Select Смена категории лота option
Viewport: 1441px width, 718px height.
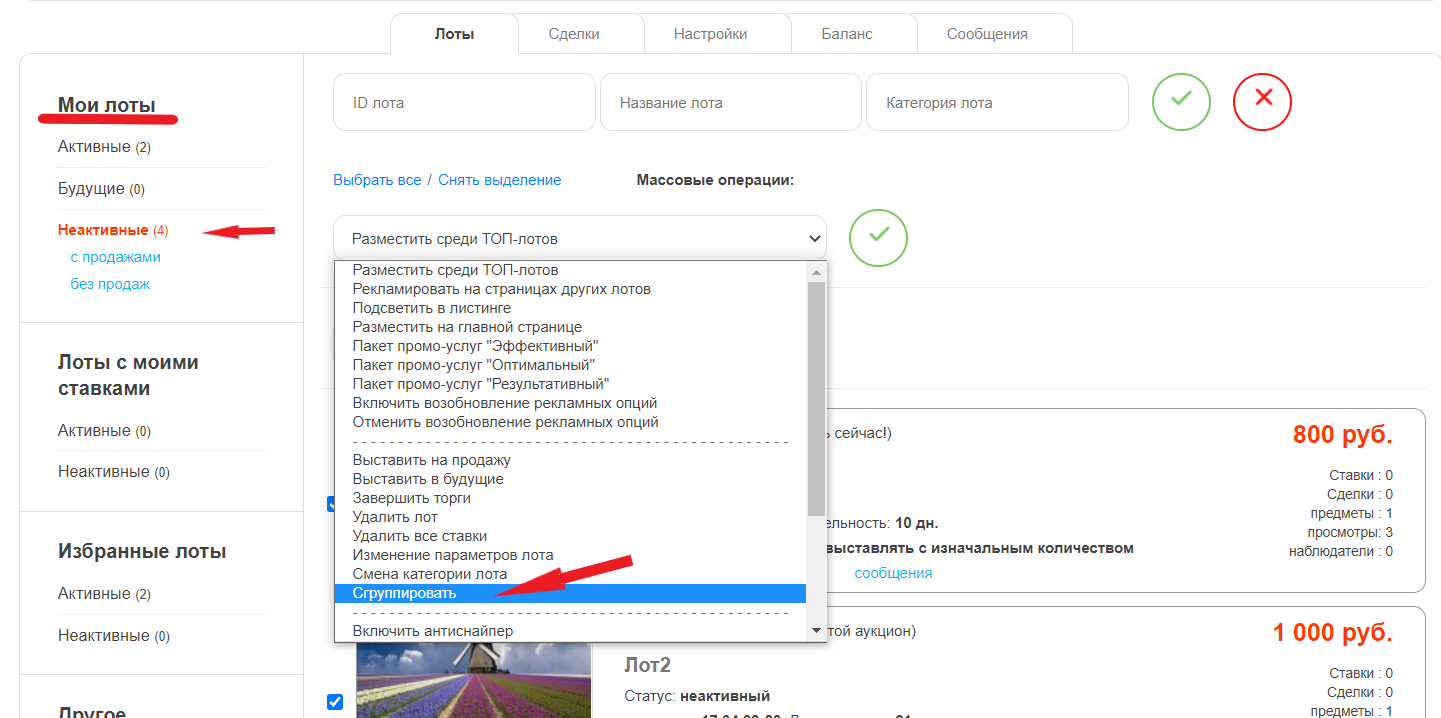pos(570,574)
